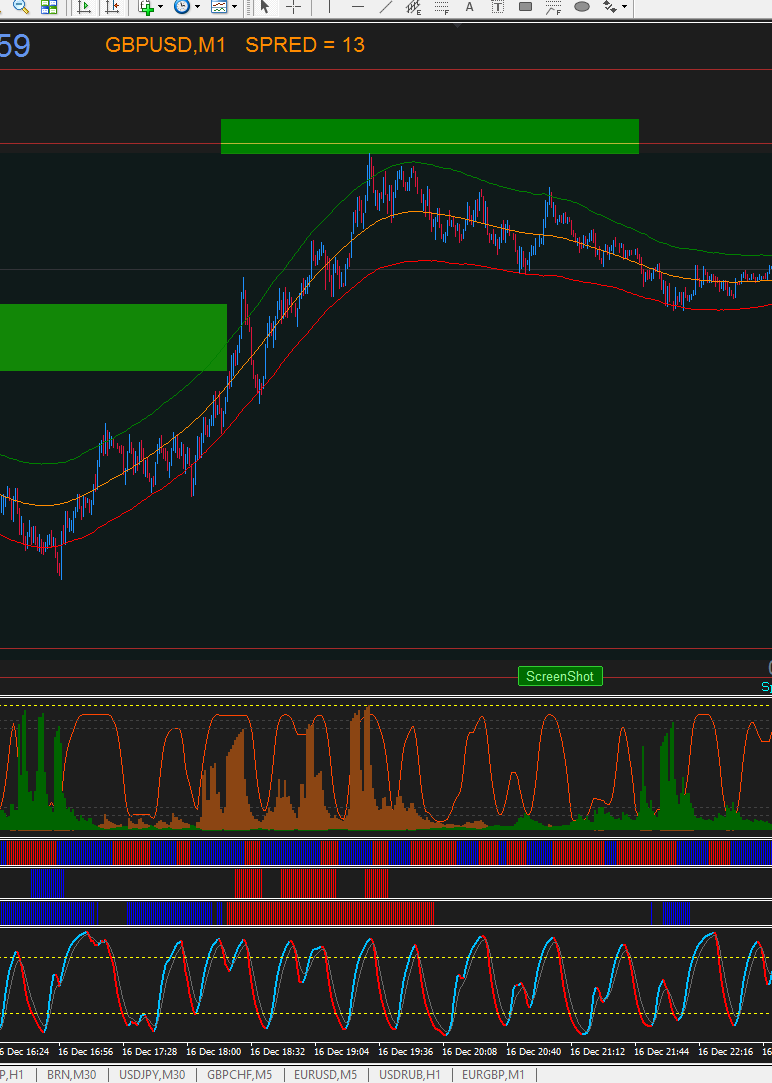Click the 16 Dec 18:32 time label
Image resolution: width=772 pixels, height=1083 pixels.
tap(278, 1051)
